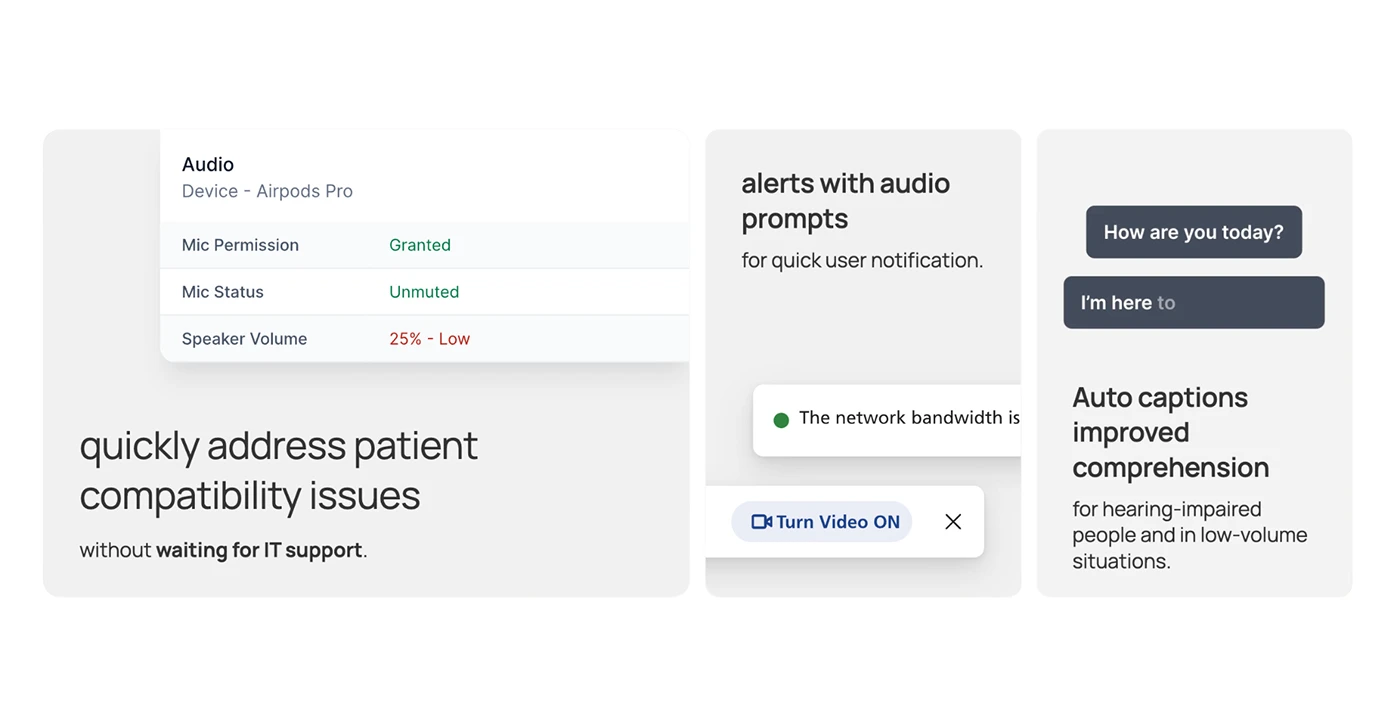1400x708 pixels.
Task: Select the Mic Permission row
Action: pyautogui.click(x=425, y=245)
